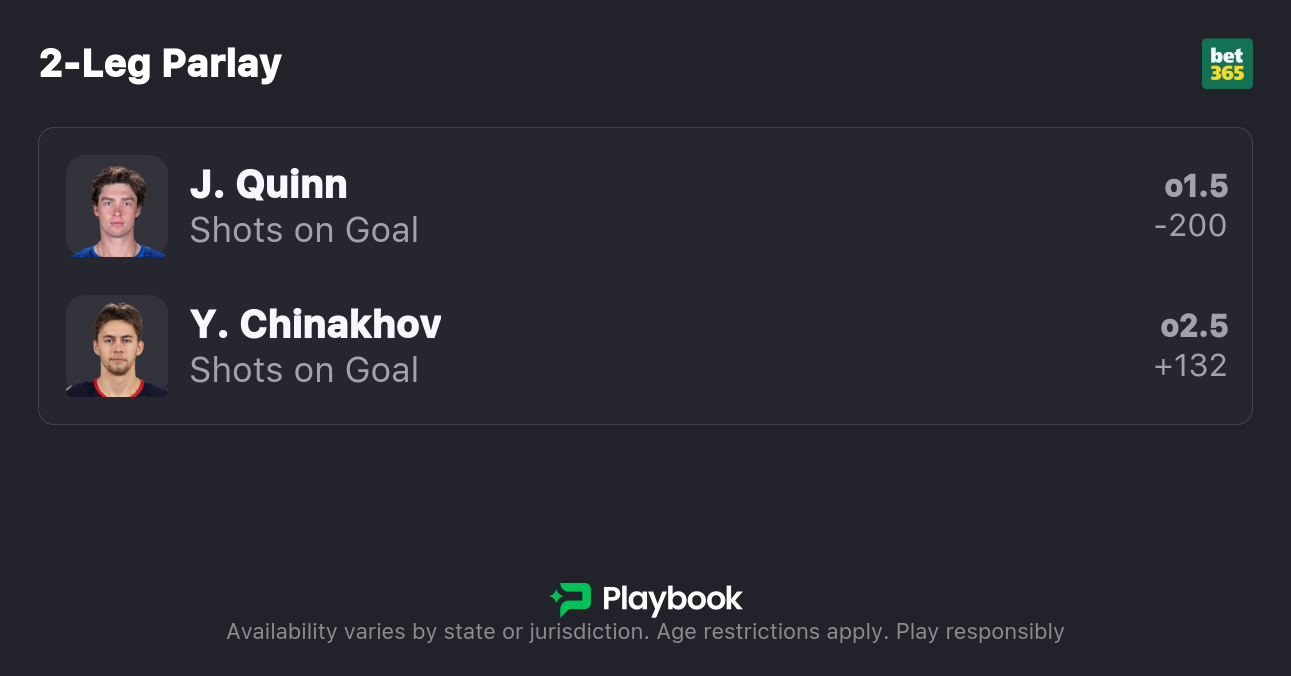Click the small sparkle star beside the Playbook logo
This screenshot has height=676, width=1291.
pos(555,599)
